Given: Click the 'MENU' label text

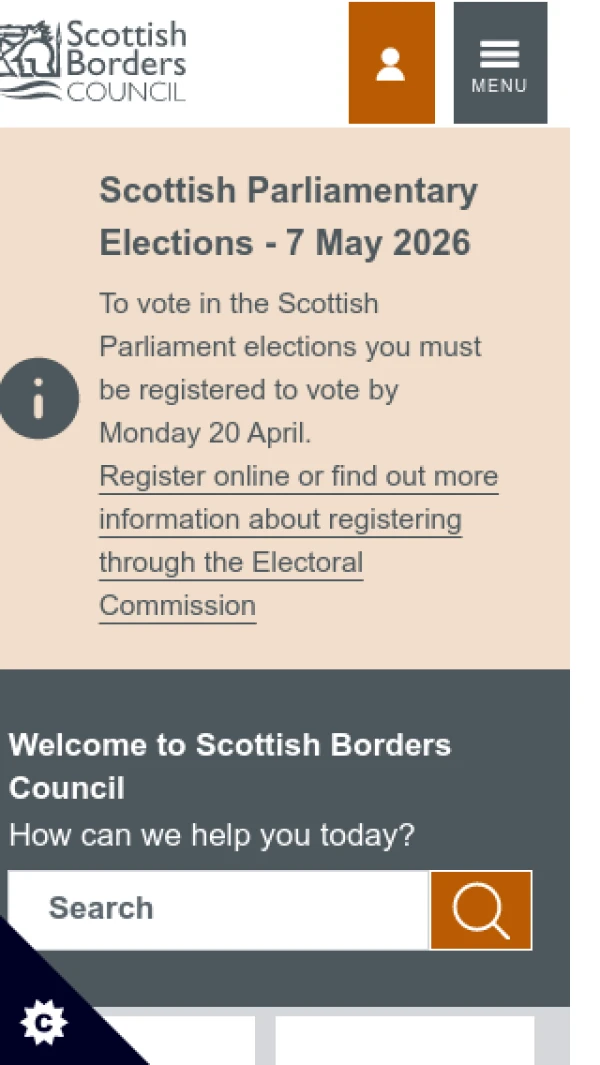Looking at the screenshot, I should [x=500, y=86].
